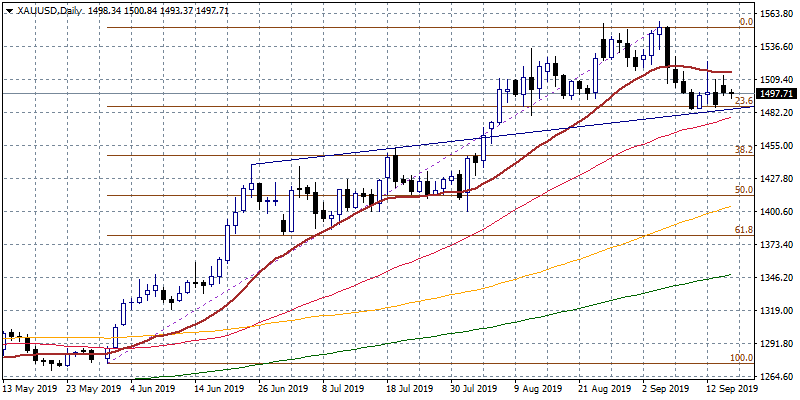Click the 1536.60 price axis value
800x400 pixels.
coord(777,46)
